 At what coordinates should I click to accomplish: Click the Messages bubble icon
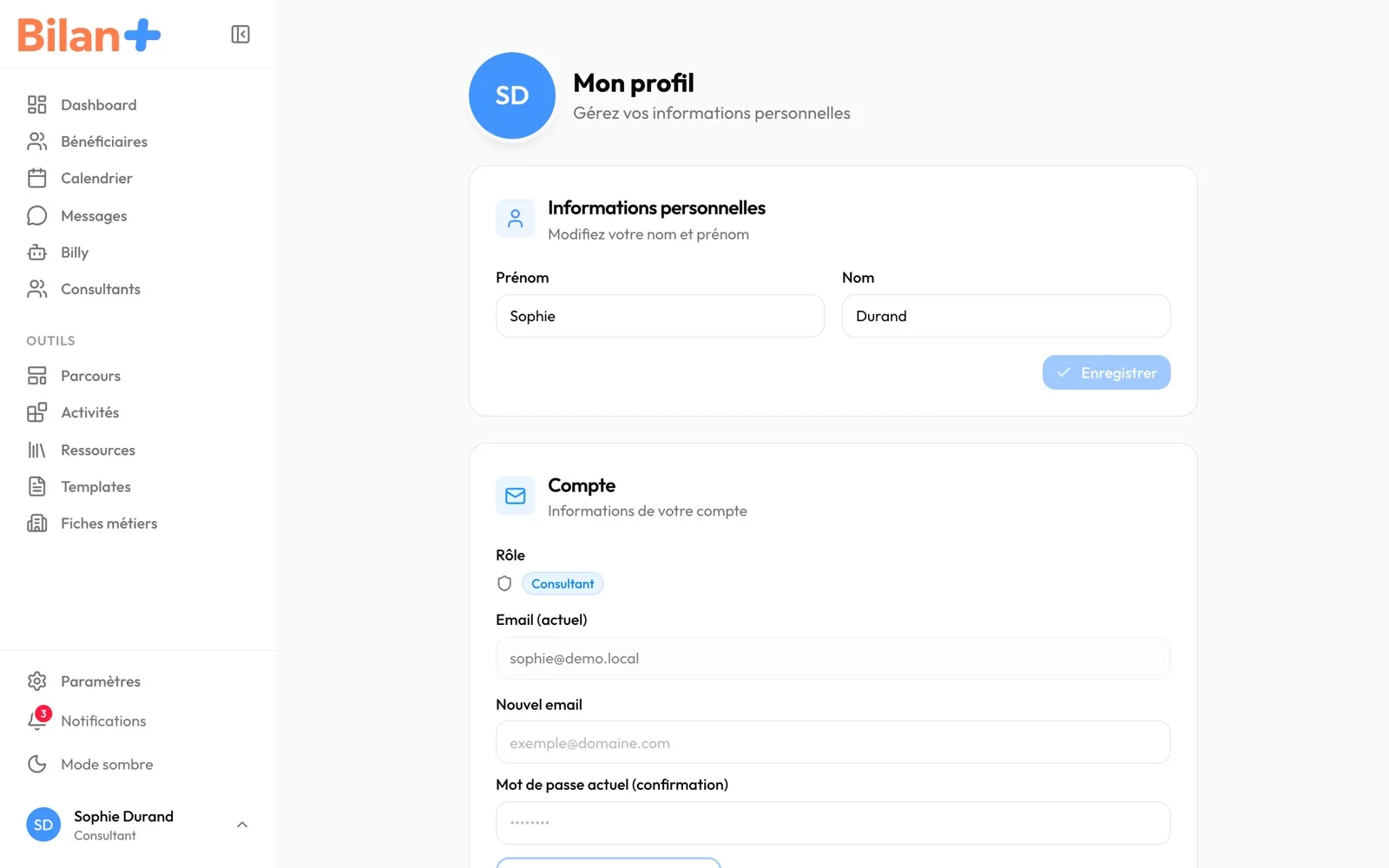36,215
